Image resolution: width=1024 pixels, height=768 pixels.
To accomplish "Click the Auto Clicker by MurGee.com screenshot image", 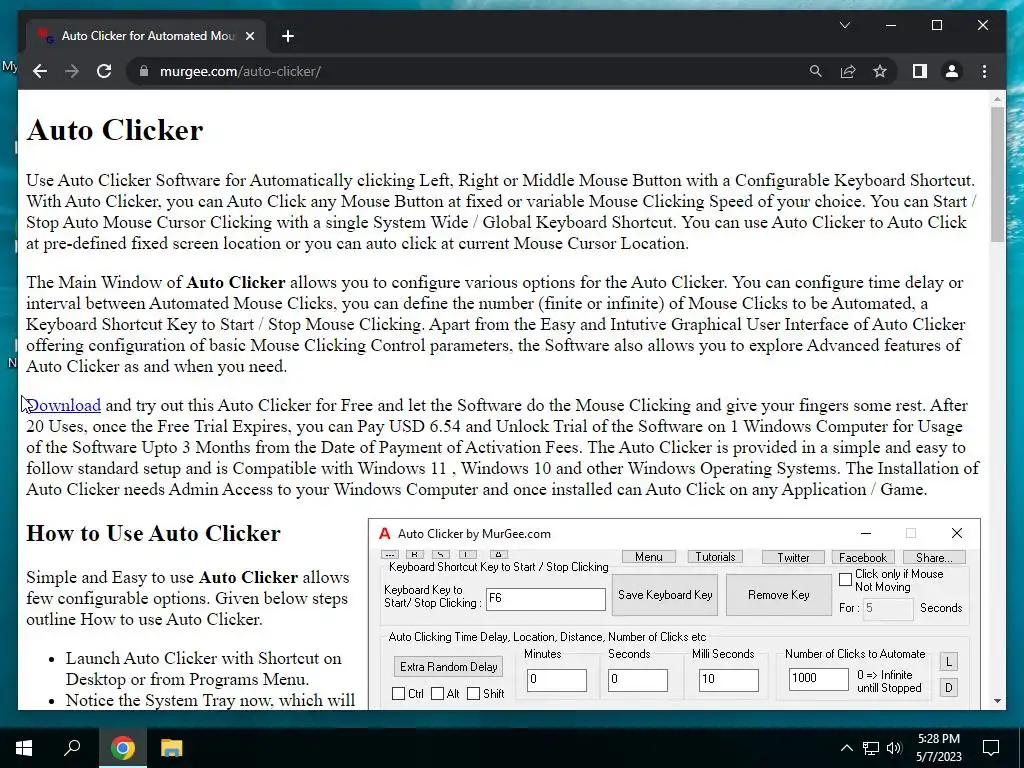I will [x=674, y=614].
